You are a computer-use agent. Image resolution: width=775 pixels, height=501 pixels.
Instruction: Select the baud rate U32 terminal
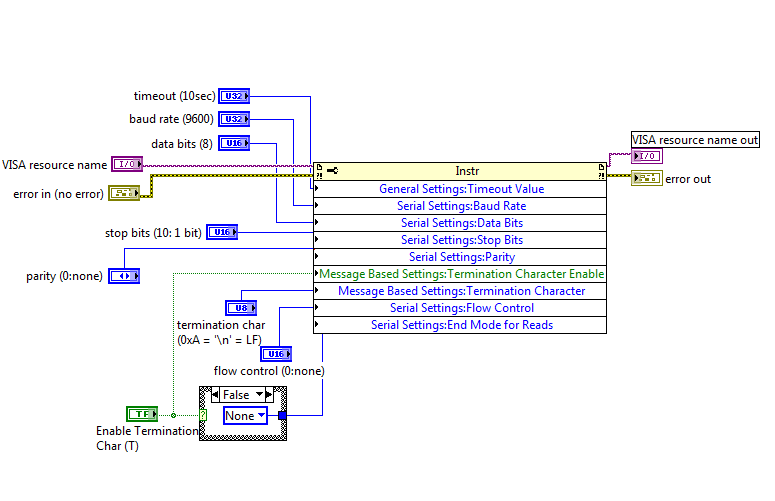pyautogui.click(x=234, y=119)
